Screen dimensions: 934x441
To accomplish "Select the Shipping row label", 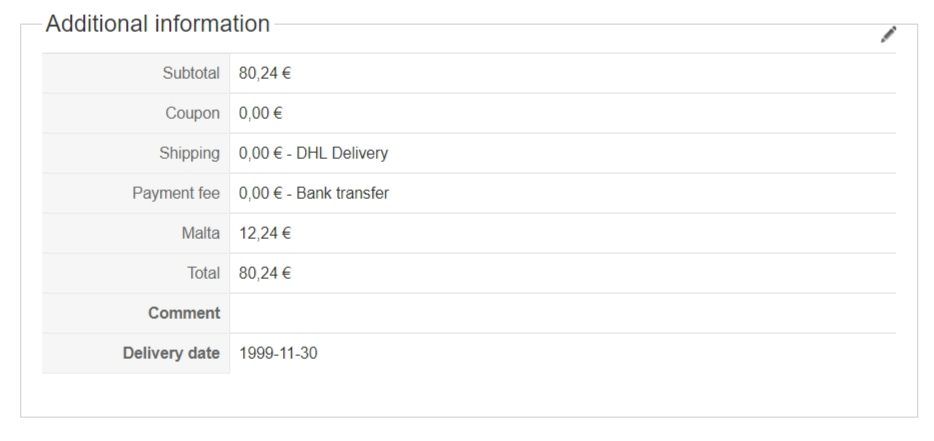I will click(191, 153).
